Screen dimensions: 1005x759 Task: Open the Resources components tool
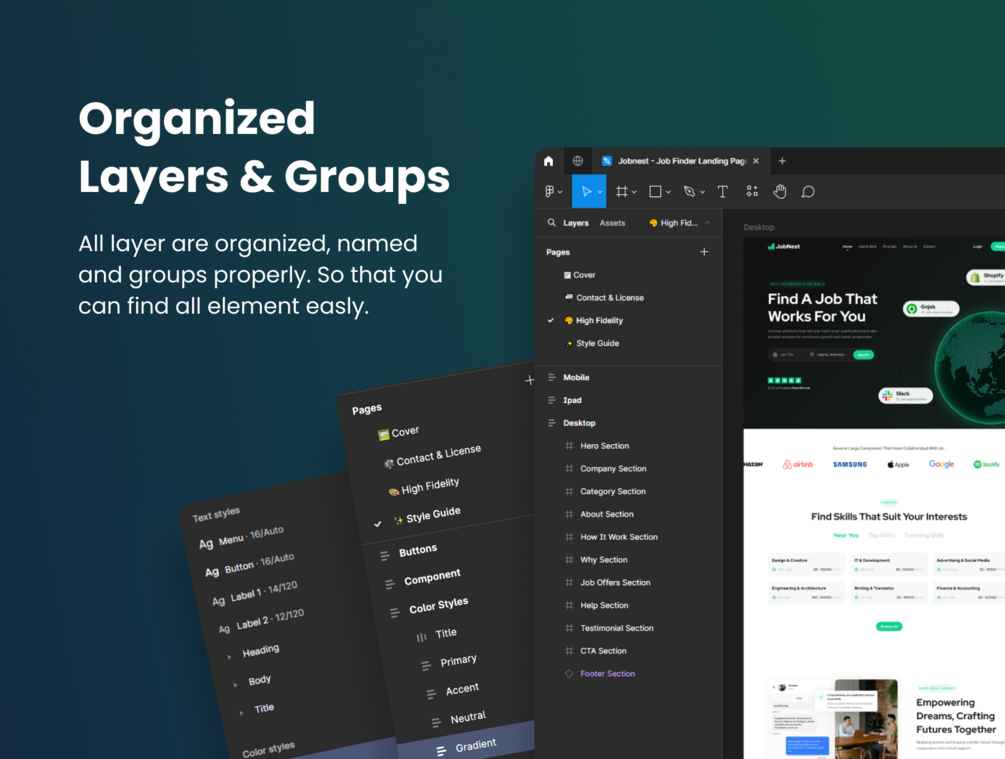pos(752,191)
